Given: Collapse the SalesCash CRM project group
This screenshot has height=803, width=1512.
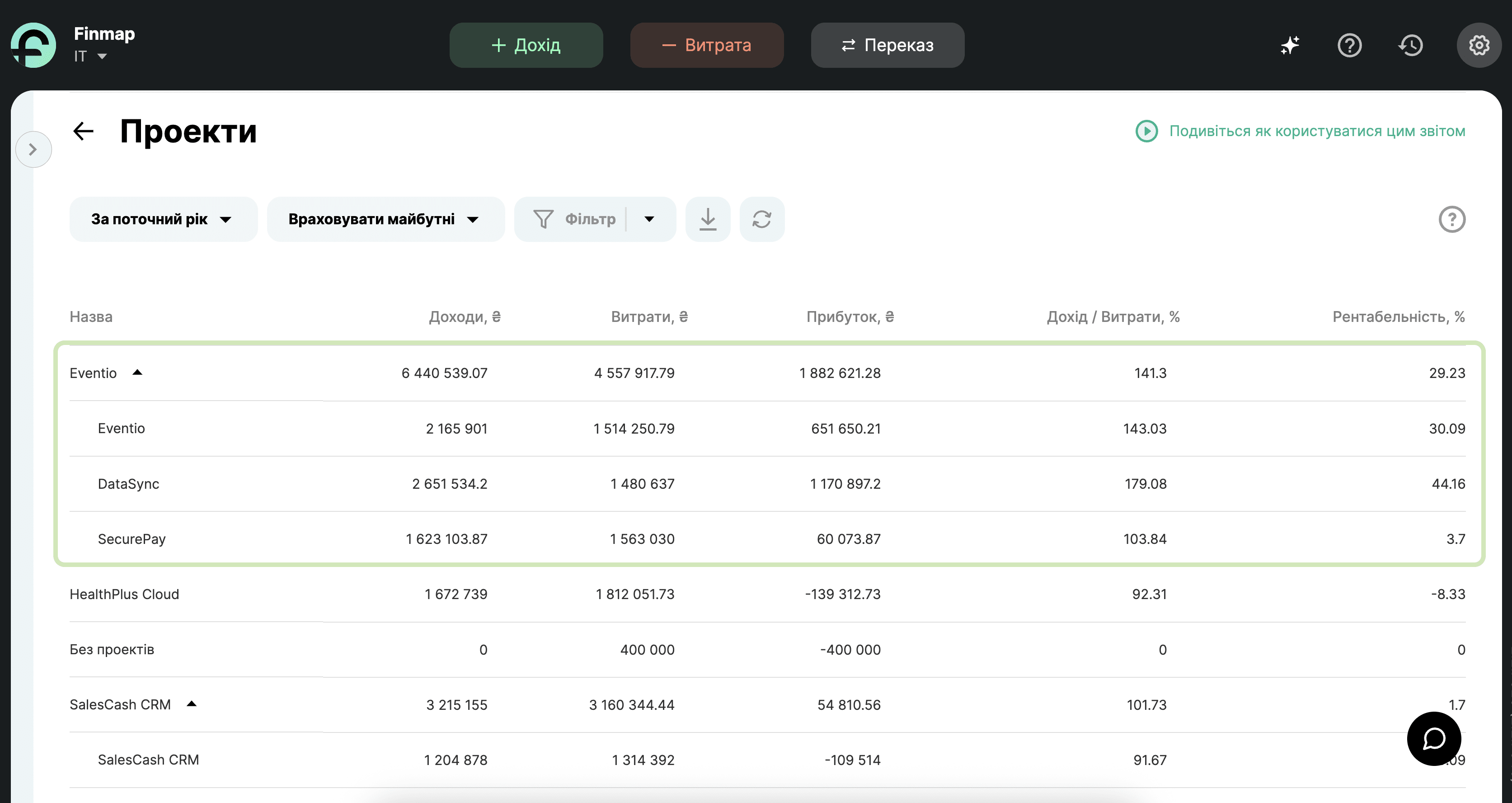Looking at the screenshot, I should (191, 704).
